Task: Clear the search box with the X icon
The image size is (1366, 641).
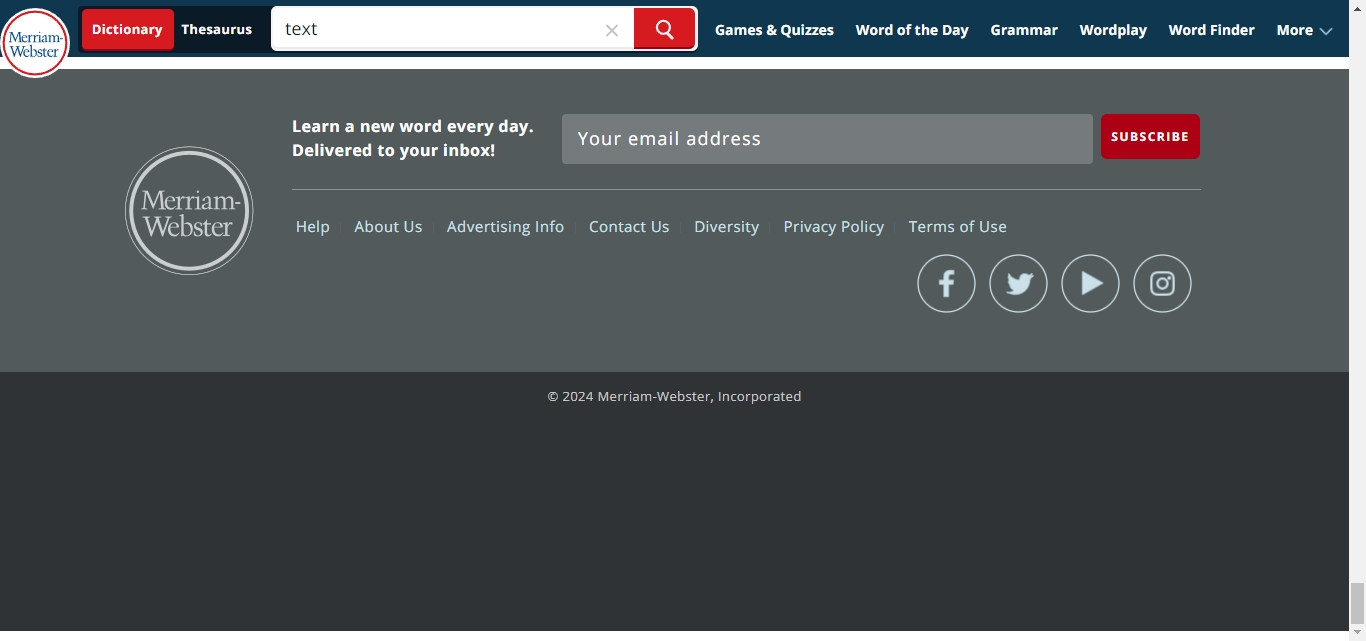Action: point(612,30)
